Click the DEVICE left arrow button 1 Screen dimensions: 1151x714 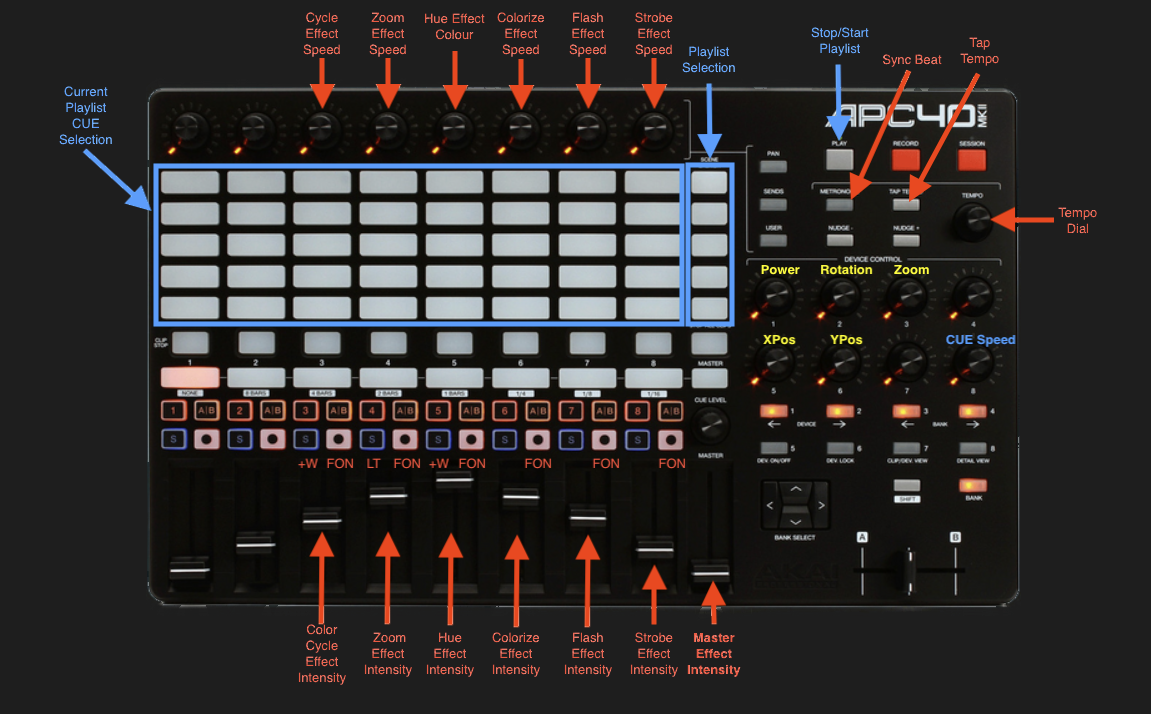[774, 411]
